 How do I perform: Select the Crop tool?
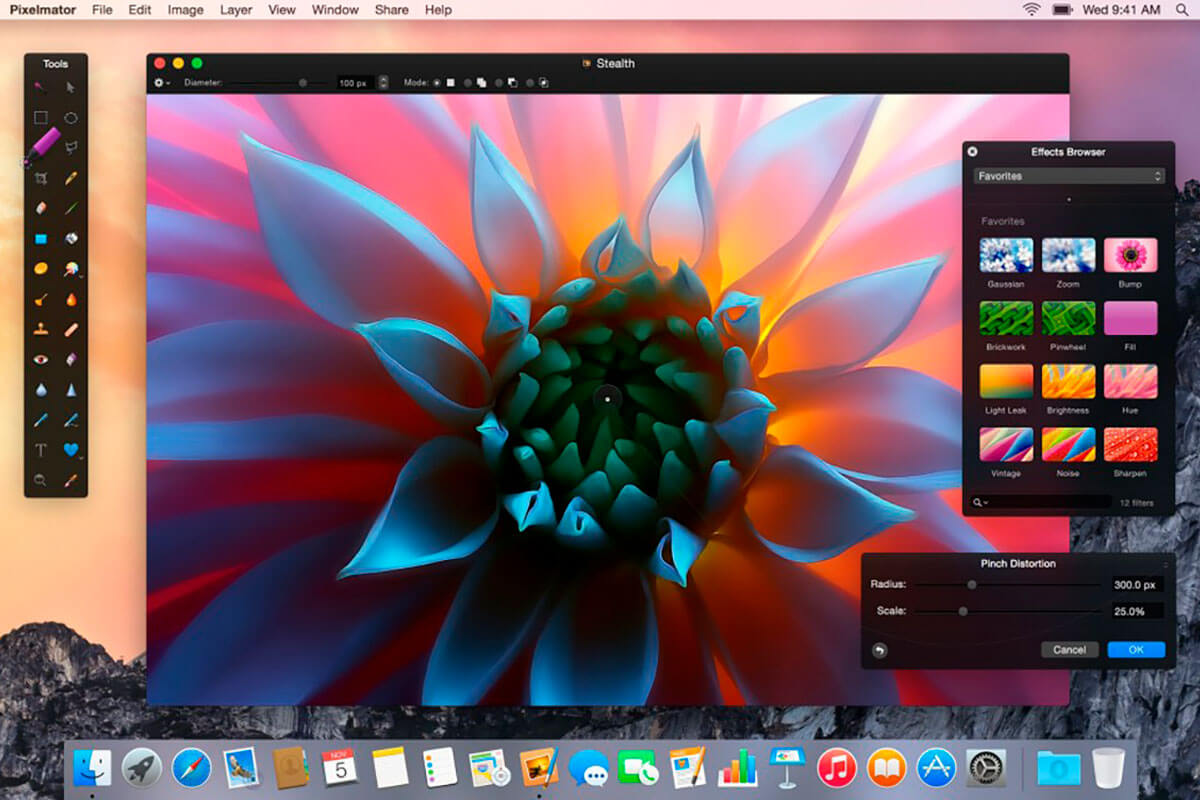click(41, 178)
